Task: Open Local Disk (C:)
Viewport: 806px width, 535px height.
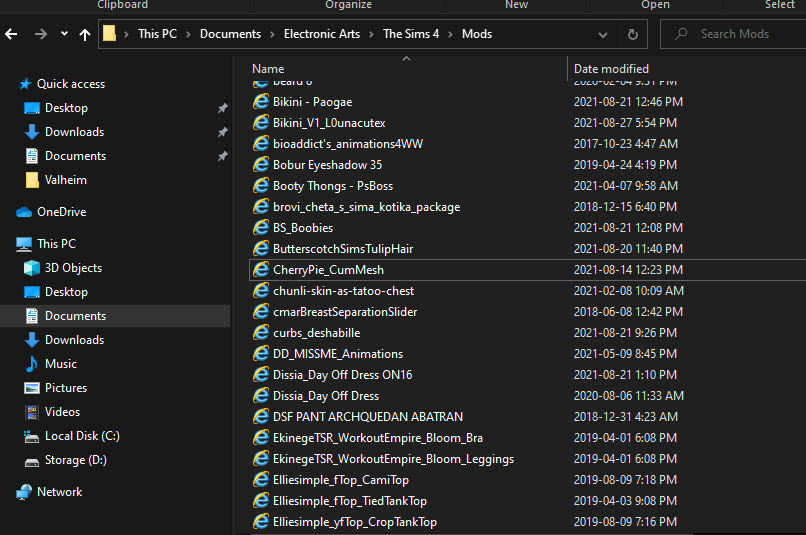Action: pos(82,436)
